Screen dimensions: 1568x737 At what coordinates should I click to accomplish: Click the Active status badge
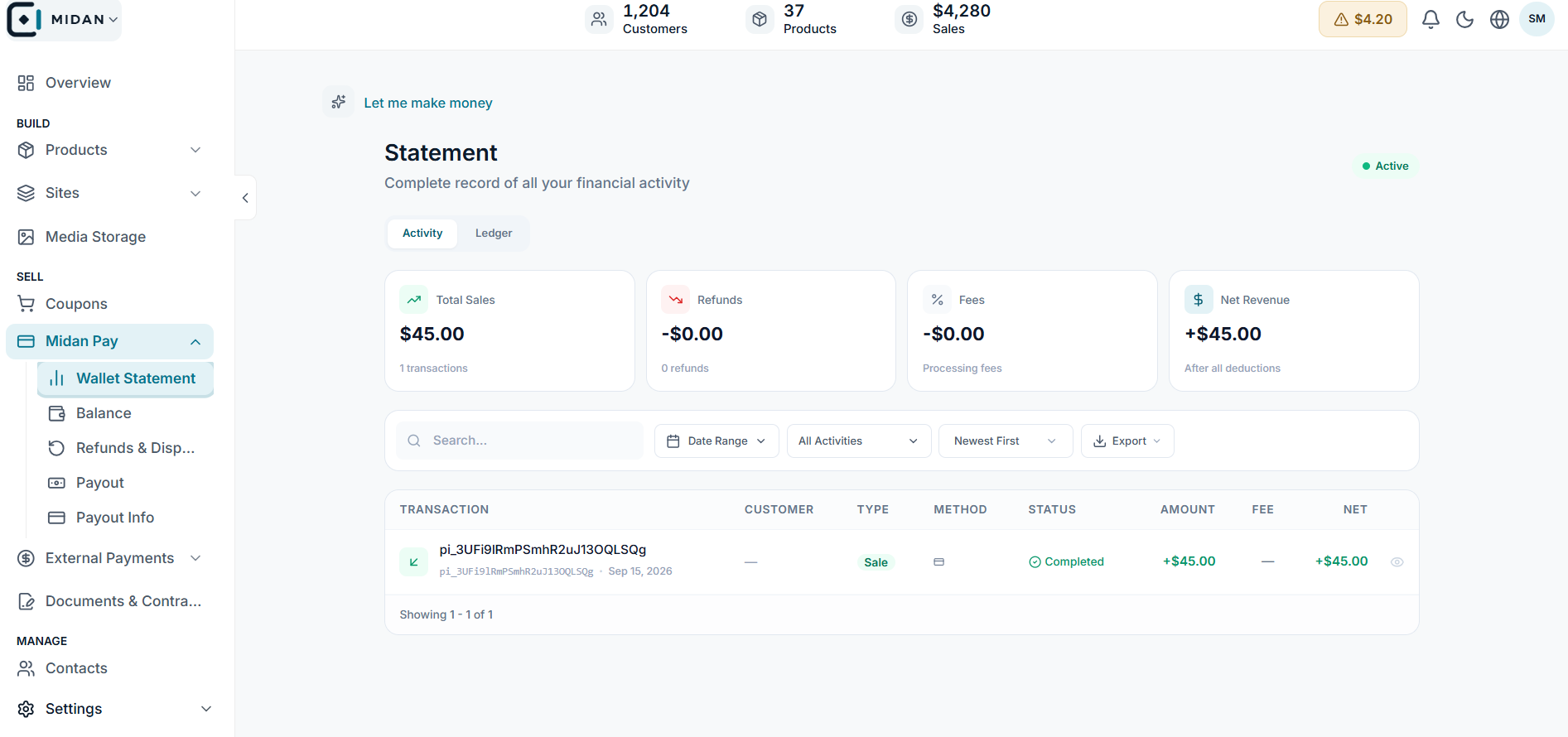coord(1386,166)
